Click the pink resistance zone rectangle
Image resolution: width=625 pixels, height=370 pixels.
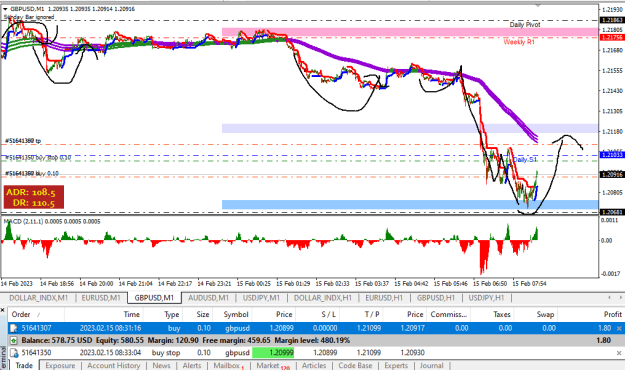(x=410, y=33)
